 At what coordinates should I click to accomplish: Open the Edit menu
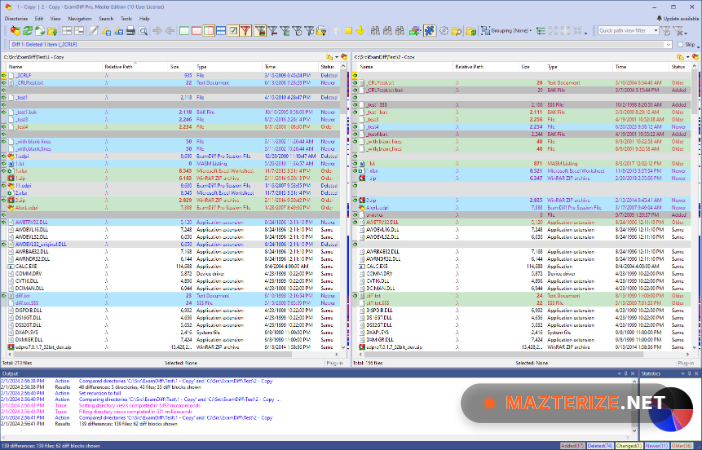coord(39,19)
